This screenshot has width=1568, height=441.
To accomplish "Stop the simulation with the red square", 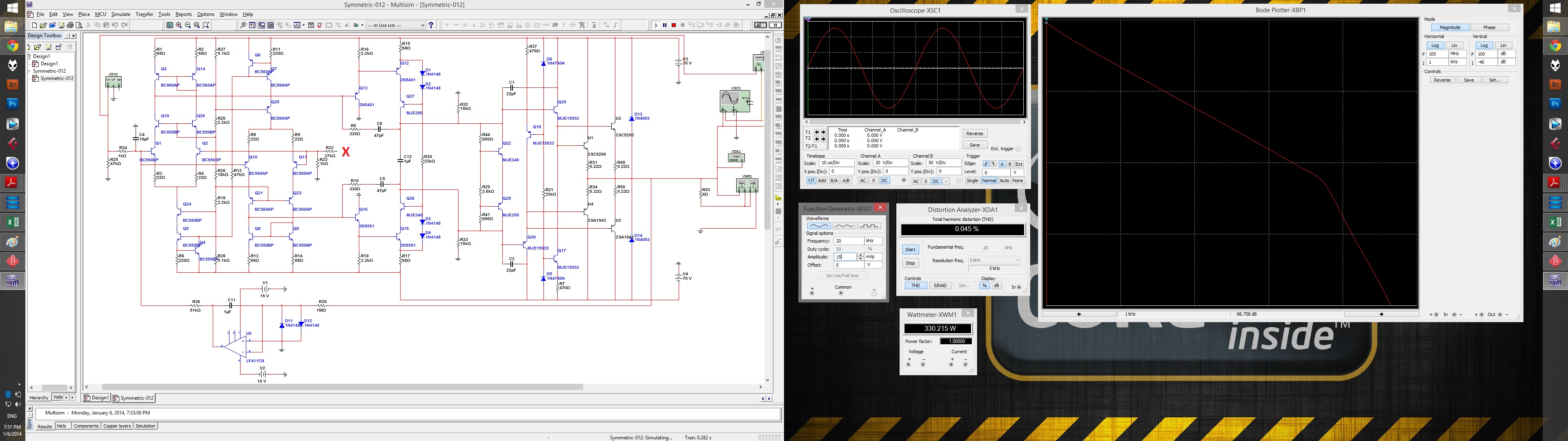I will pos(674,25).
